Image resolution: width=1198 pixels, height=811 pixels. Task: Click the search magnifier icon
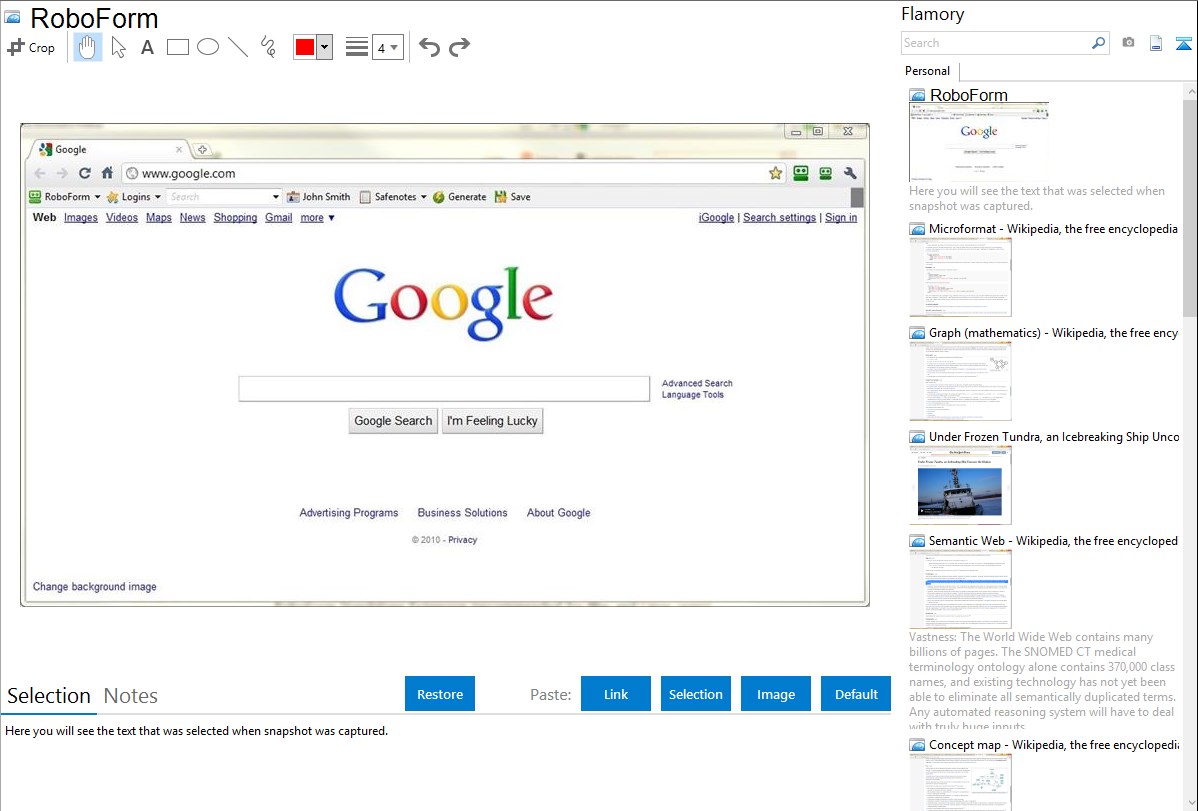tap(1099, 43)
